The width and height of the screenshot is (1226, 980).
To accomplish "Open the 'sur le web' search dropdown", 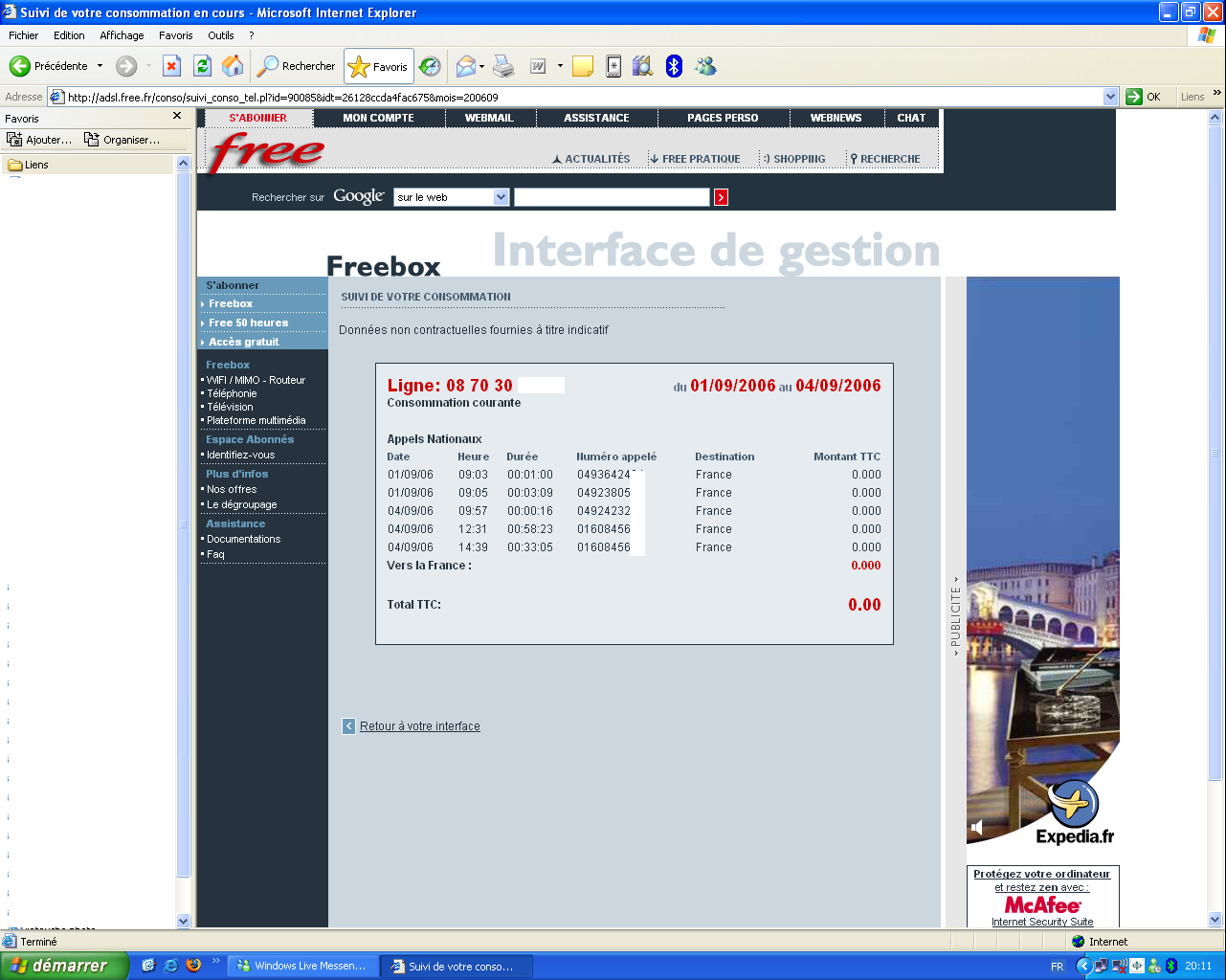I will [451, 197].
